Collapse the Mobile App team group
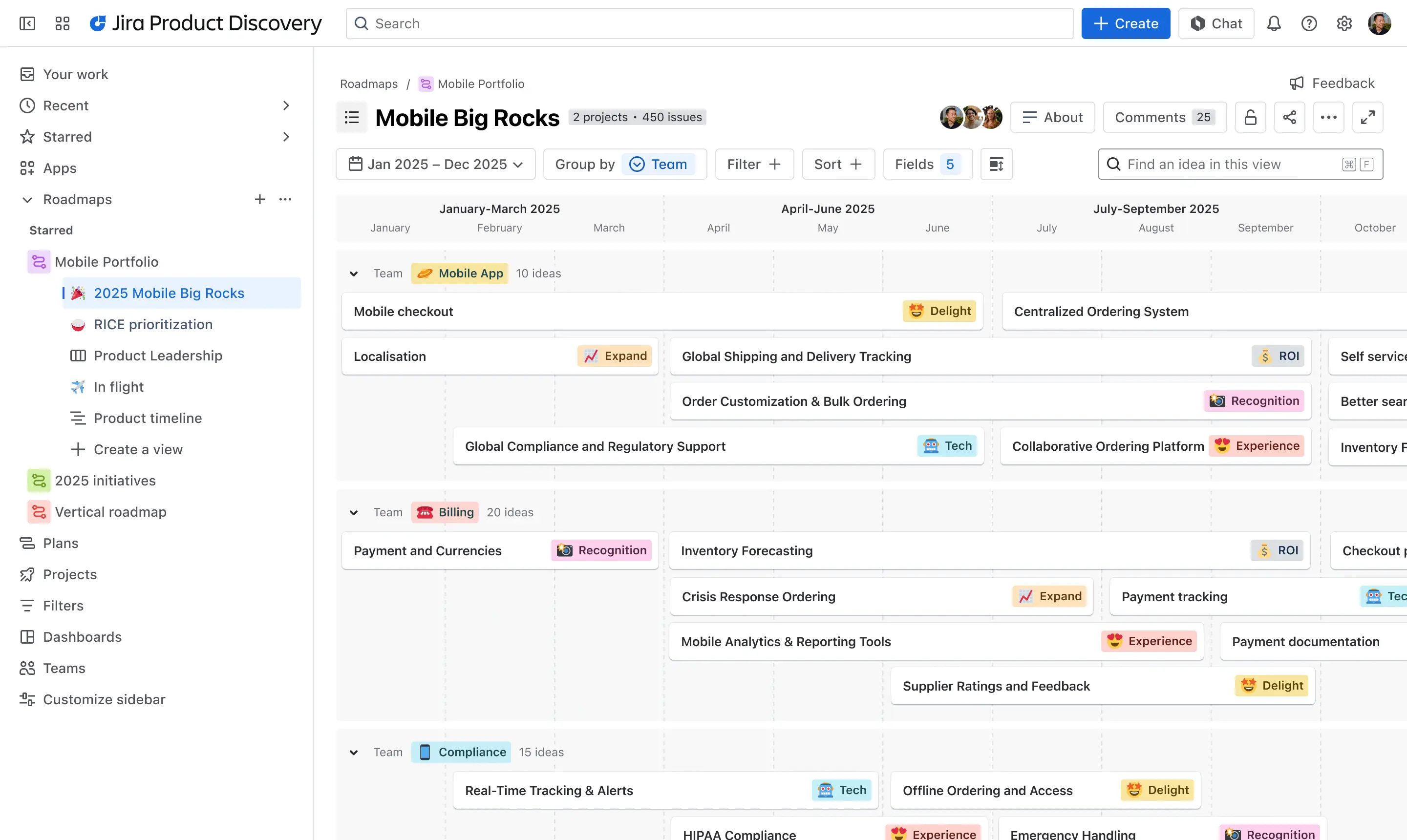1407x840 pixels. (354, 273)
